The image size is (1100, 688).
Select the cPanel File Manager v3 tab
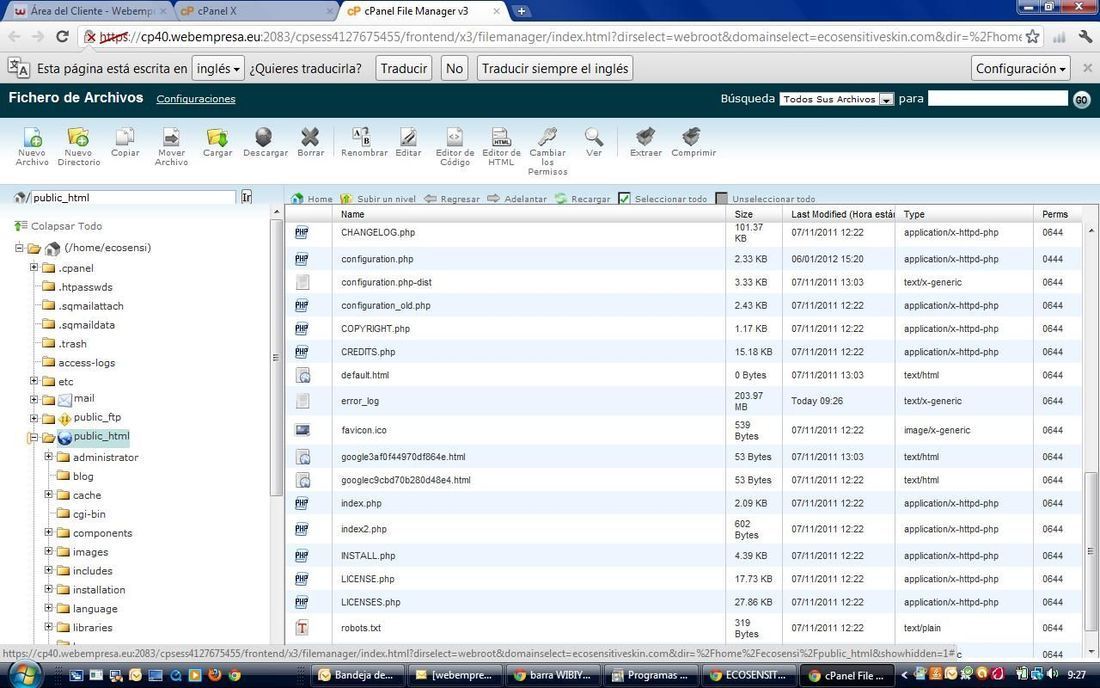coord(423,11)
